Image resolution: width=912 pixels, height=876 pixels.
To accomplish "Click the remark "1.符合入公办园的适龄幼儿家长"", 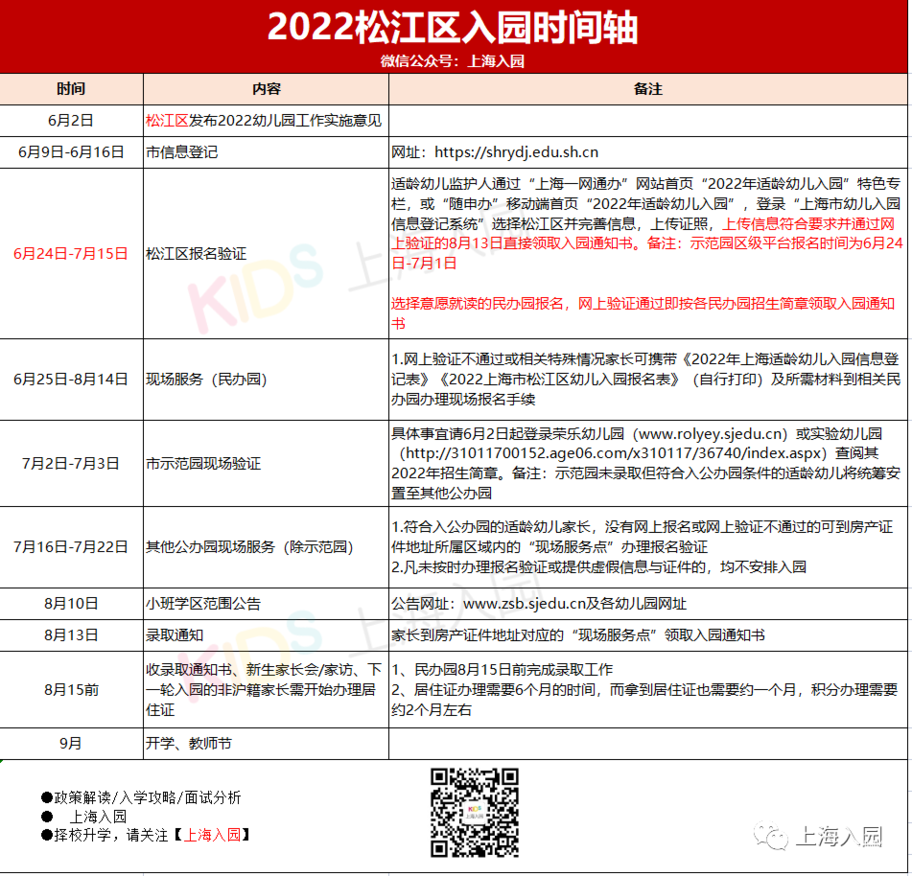I will [642, 537].
